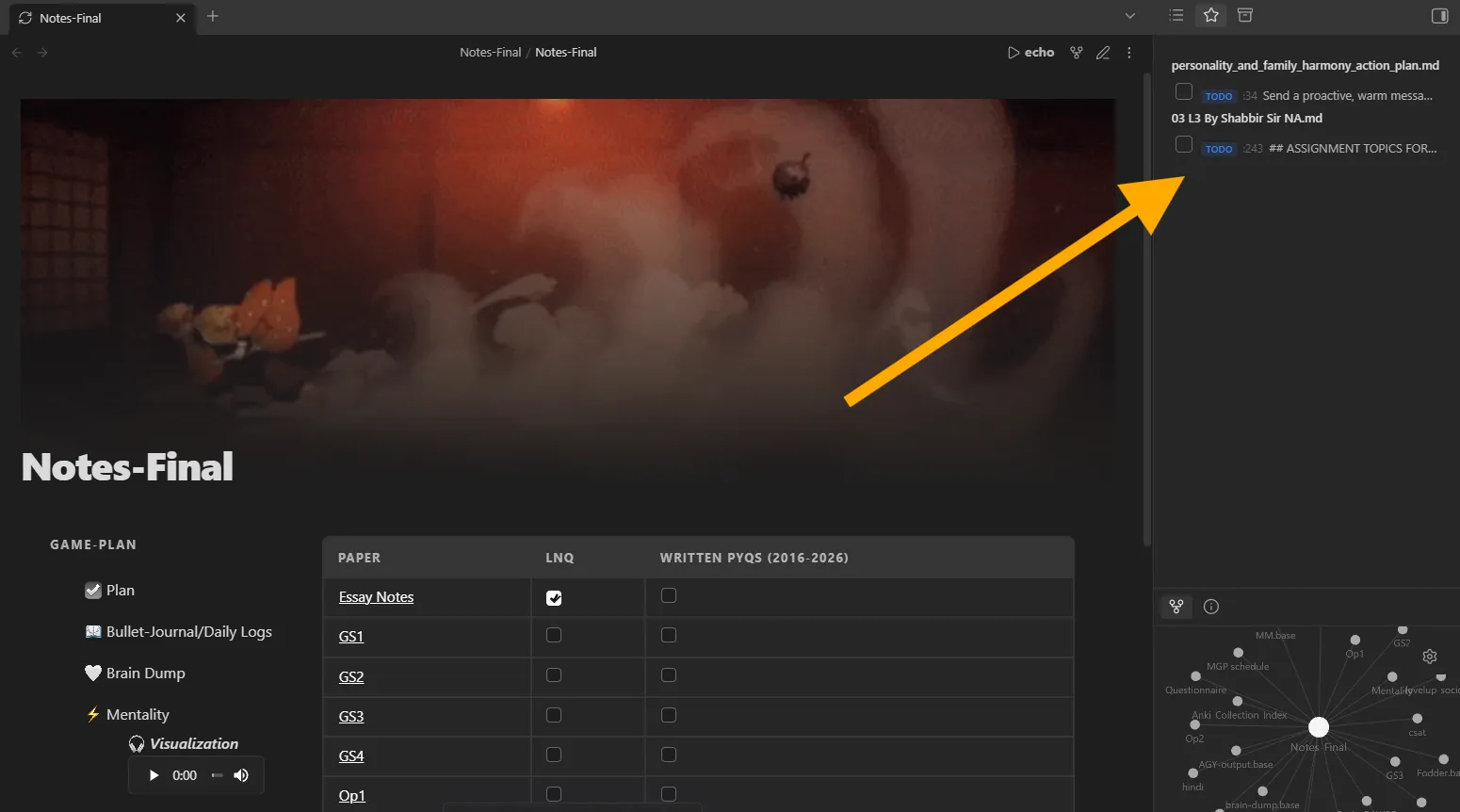Click the Visualization label
This screenshot has width=1460, height=812.
point(194,744)
